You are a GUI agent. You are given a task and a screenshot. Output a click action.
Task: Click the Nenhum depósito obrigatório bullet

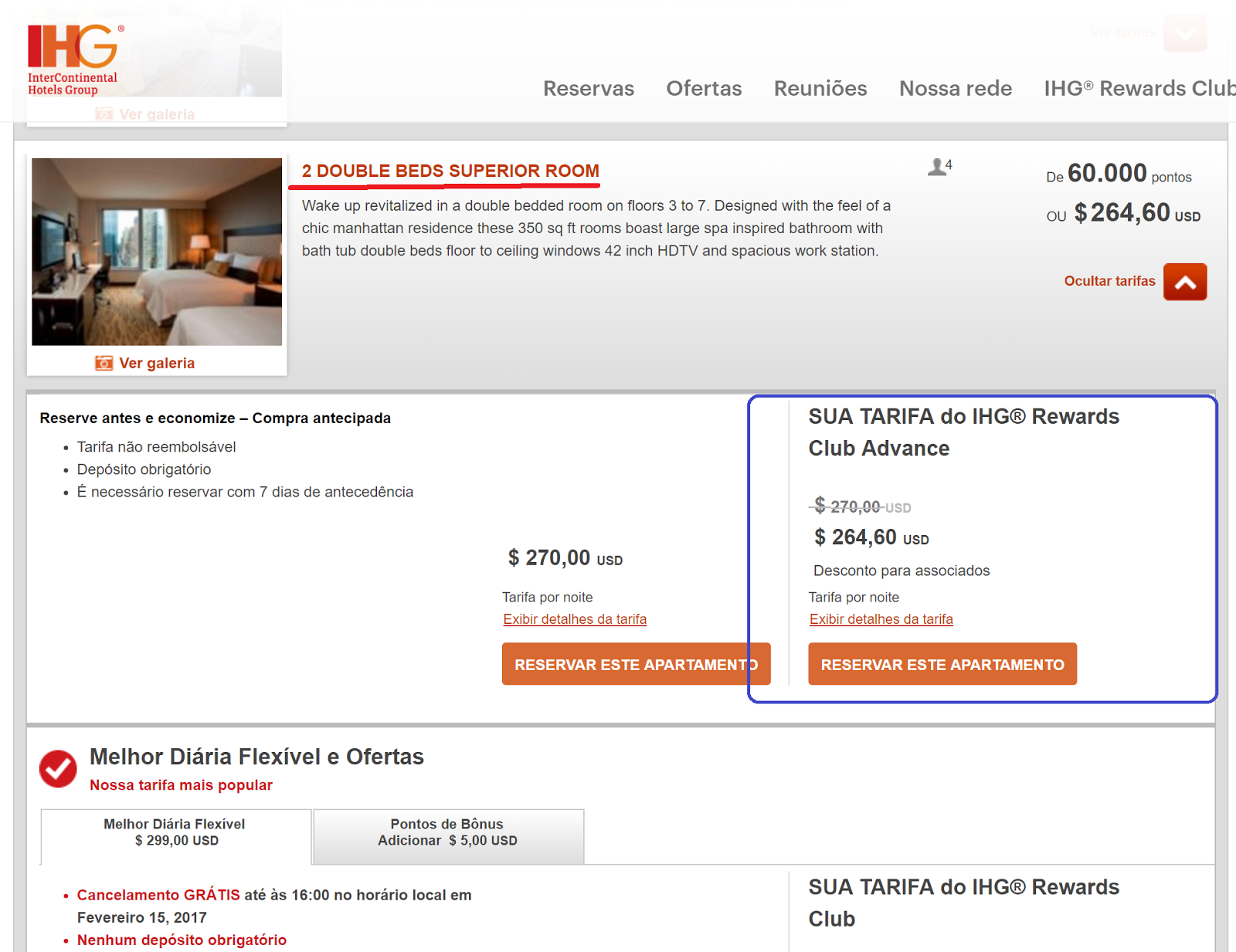point(182,940)
